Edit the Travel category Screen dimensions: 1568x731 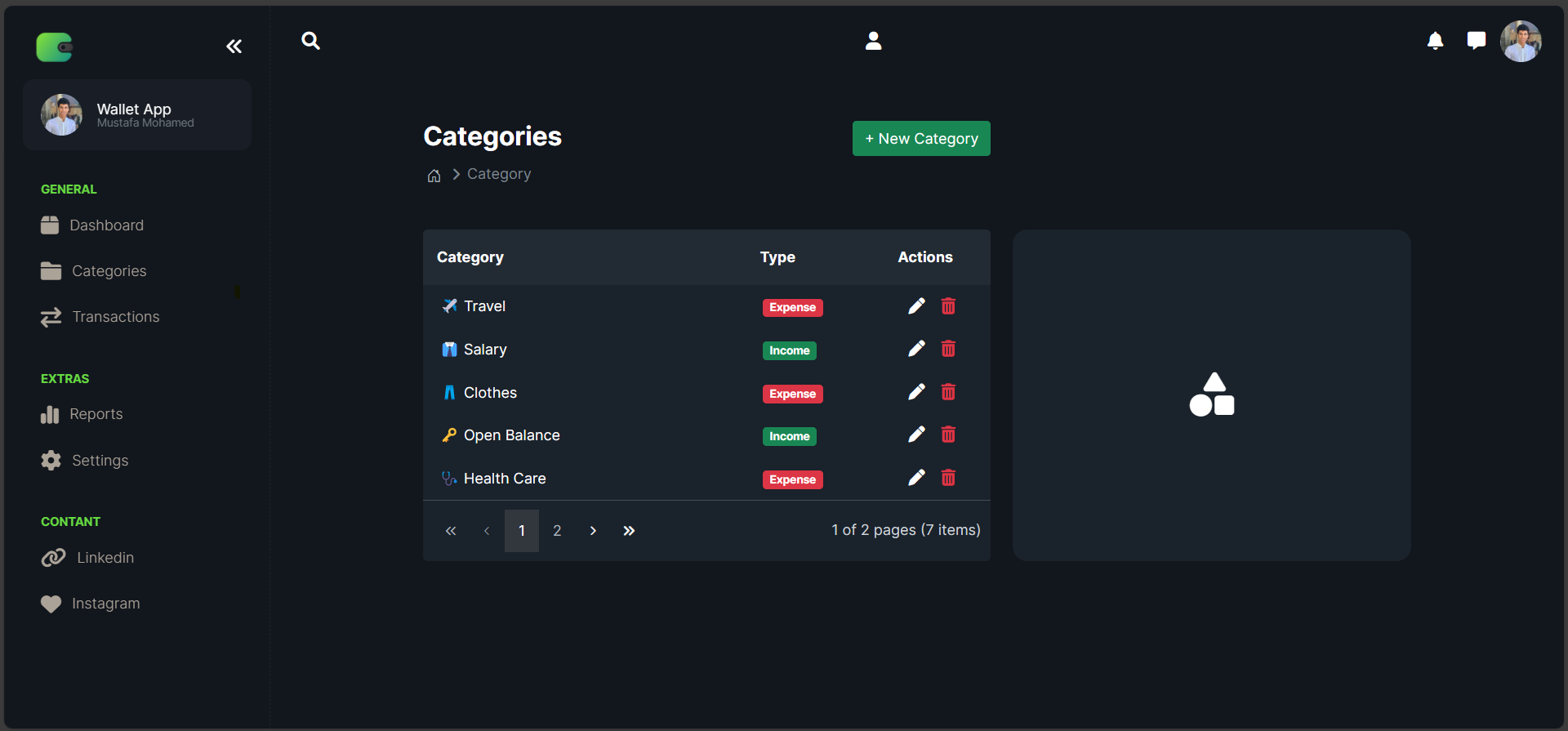pyautogui.click(x=916, y=305)
